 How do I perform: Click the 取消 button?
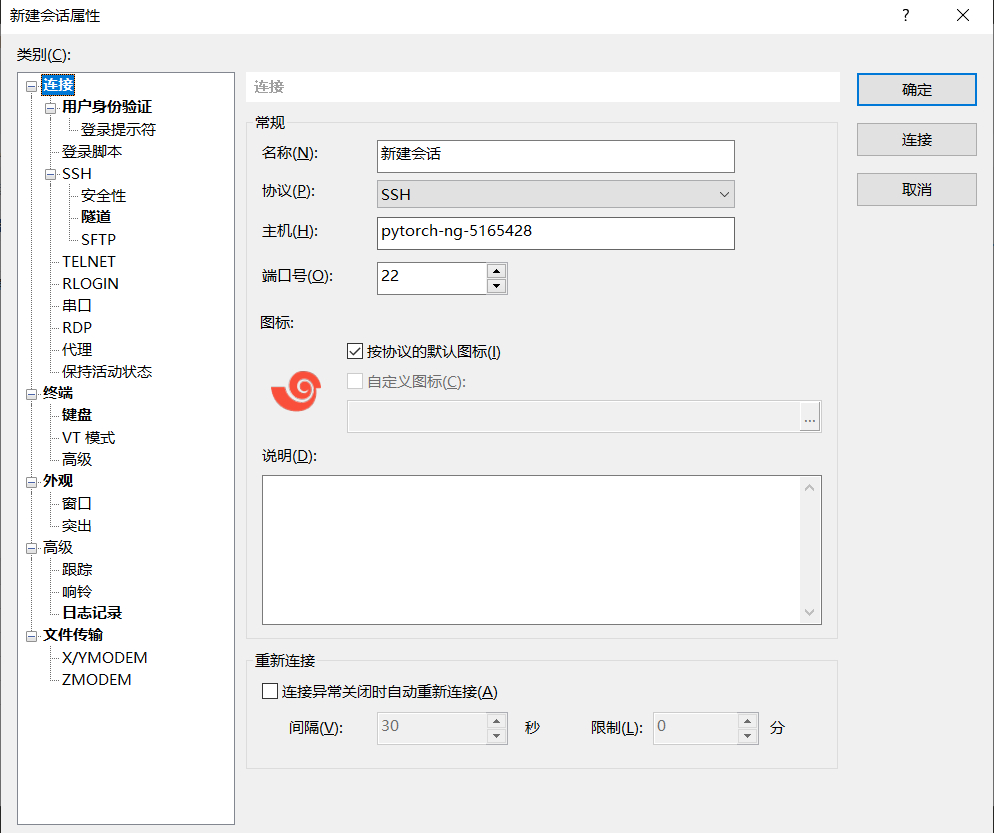[x=917, y=190]
